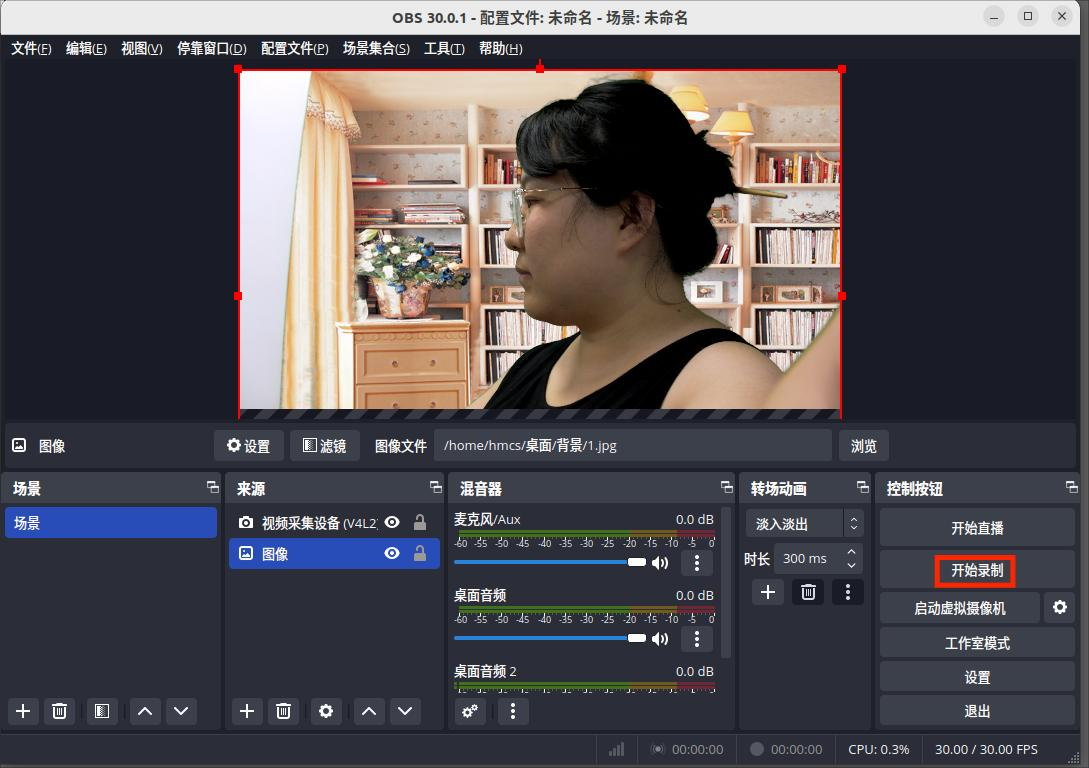Click 退出 to exit OBS
Viewport: 1089px width, 768px height.
[976, 711]
